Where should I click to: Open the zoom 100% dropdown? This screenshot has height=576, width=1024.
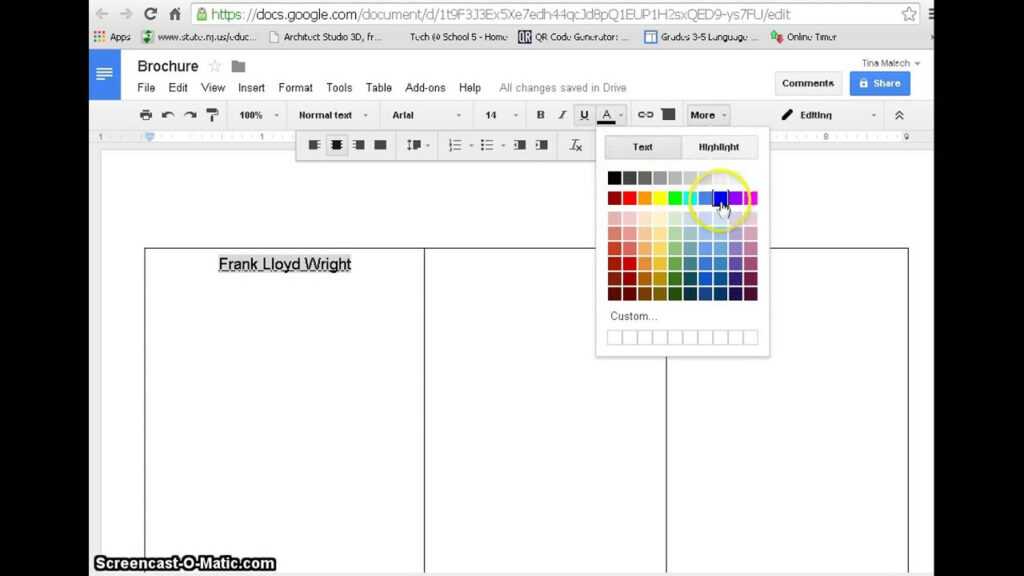coord(257,115)
